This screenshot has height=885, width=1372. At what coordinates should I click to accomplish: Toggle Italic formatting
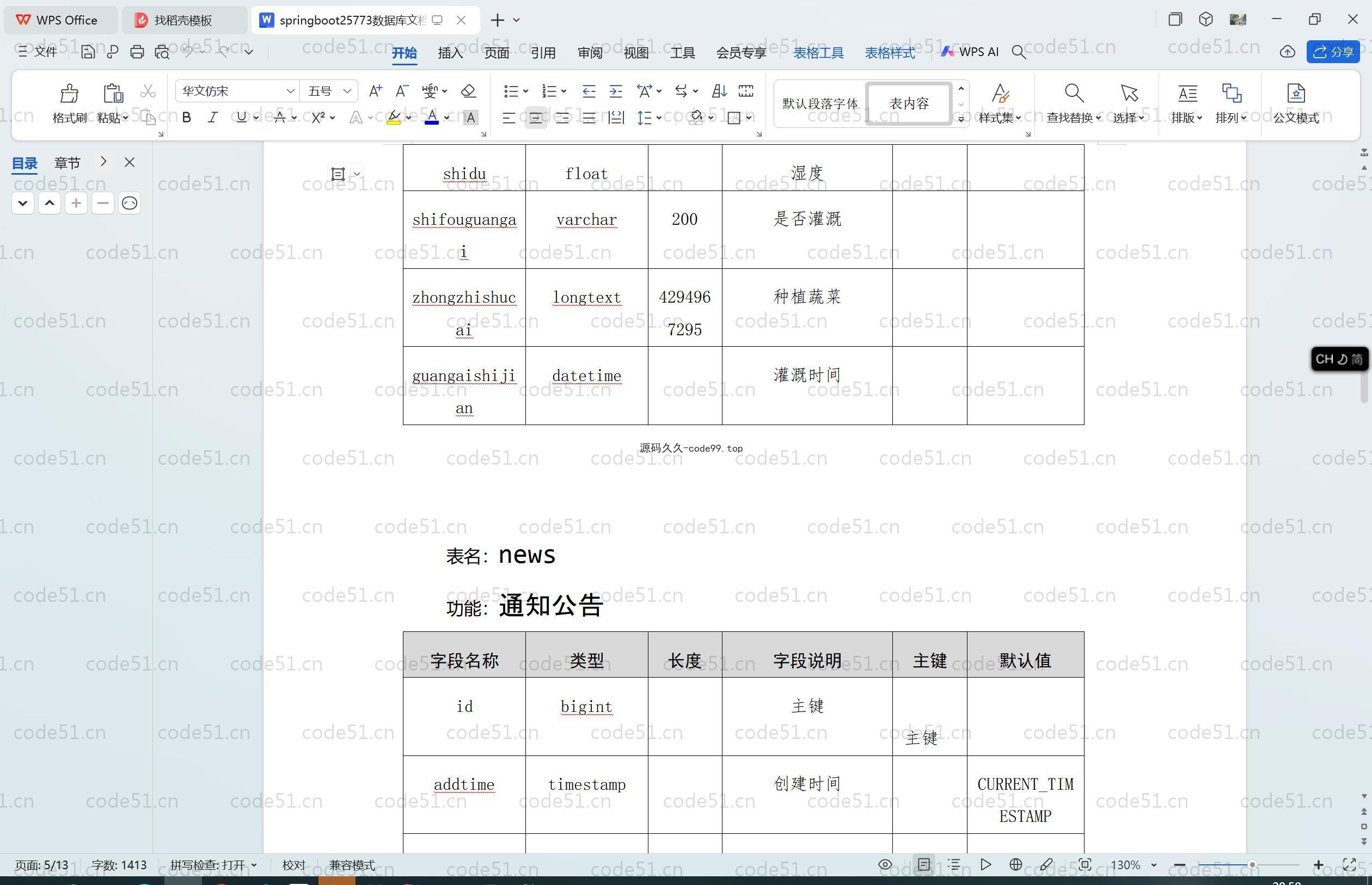click(213, 118)
